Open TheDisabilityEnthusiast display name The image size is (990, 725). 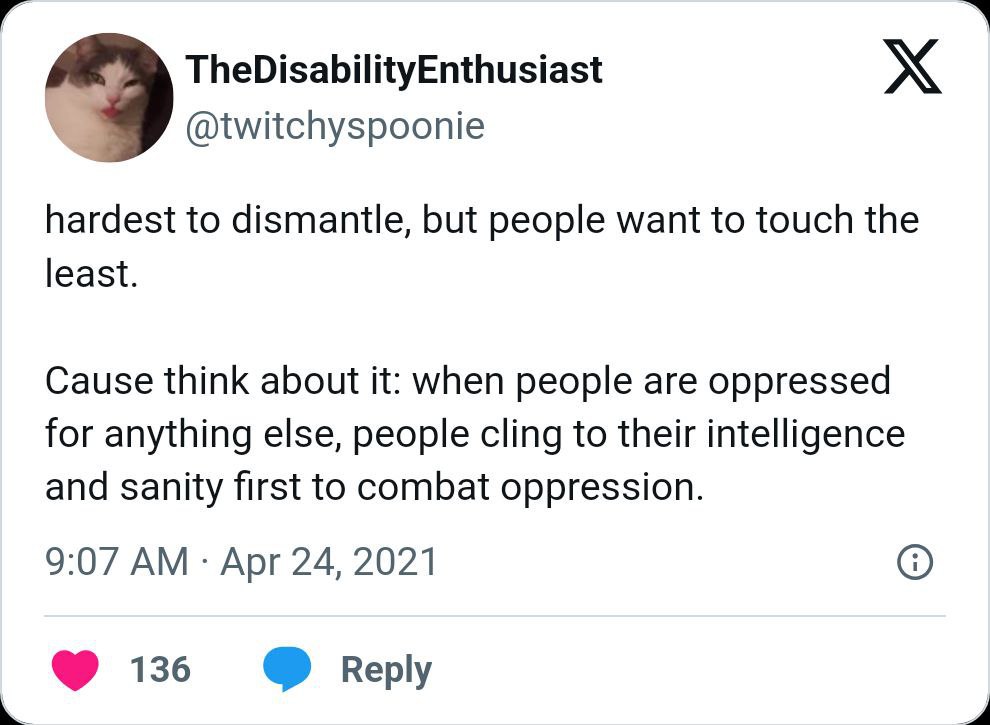point(394,70)
